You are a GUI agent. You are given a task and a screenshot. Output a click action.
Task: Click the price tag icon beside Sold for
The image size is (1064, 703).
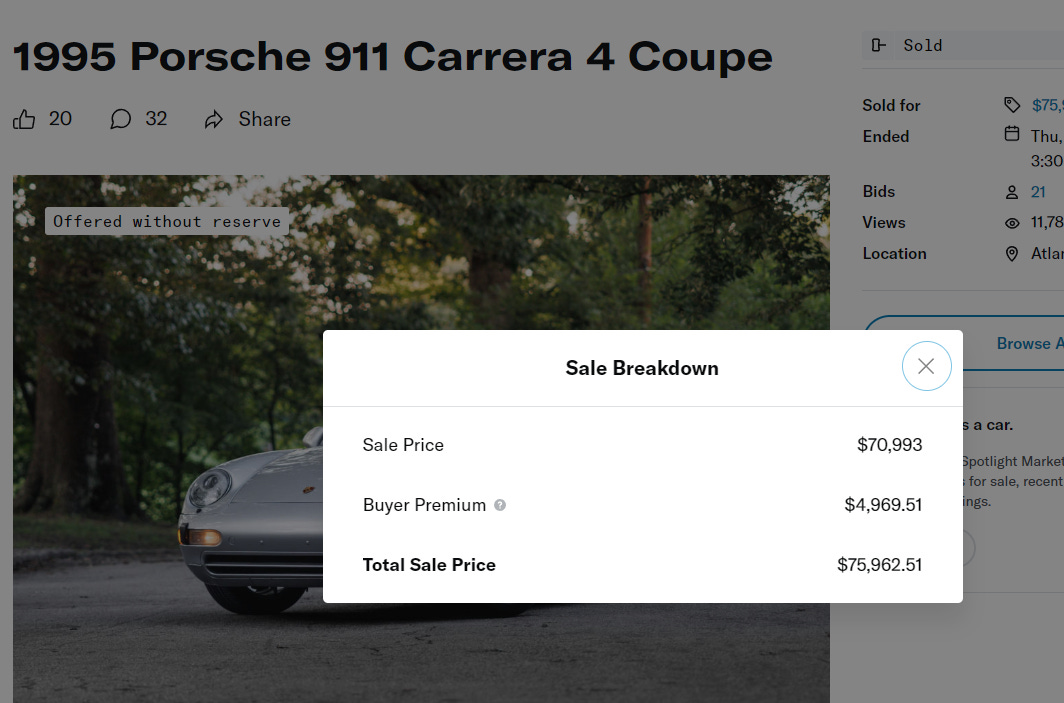coord(1012,105)
